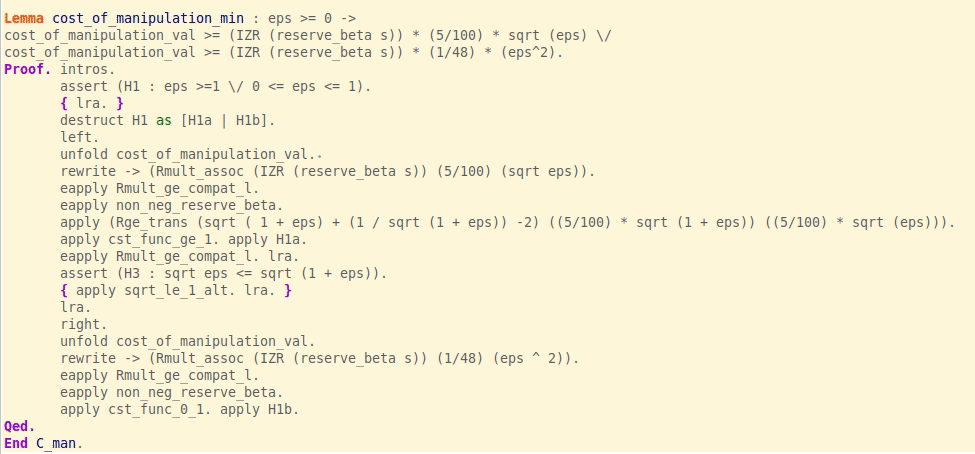Place cursor on cost_of_manipulation_min lemma name
The width and height of the screenshot is (975, 454).
pyautogui.click(x=145, y=18)
